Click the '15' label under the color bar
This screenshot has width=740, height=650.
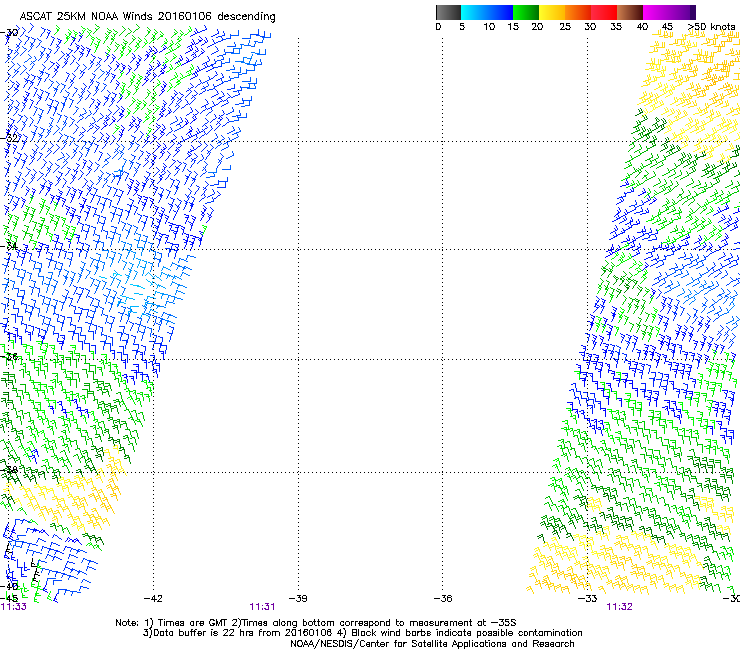pyautogui.click(x=513, y=27)
